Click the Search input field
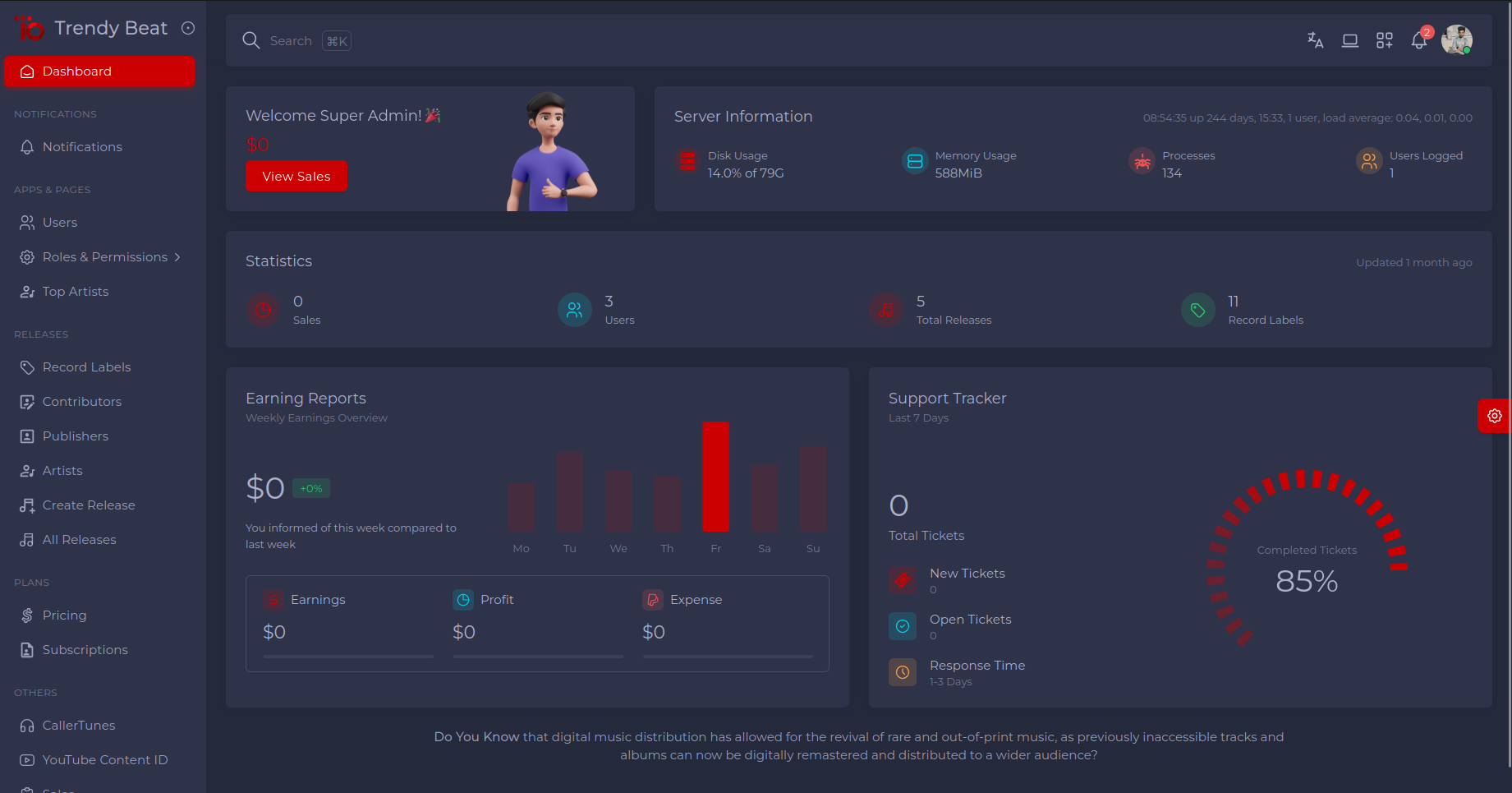The image size is (1512, 793). pos(291,41)
